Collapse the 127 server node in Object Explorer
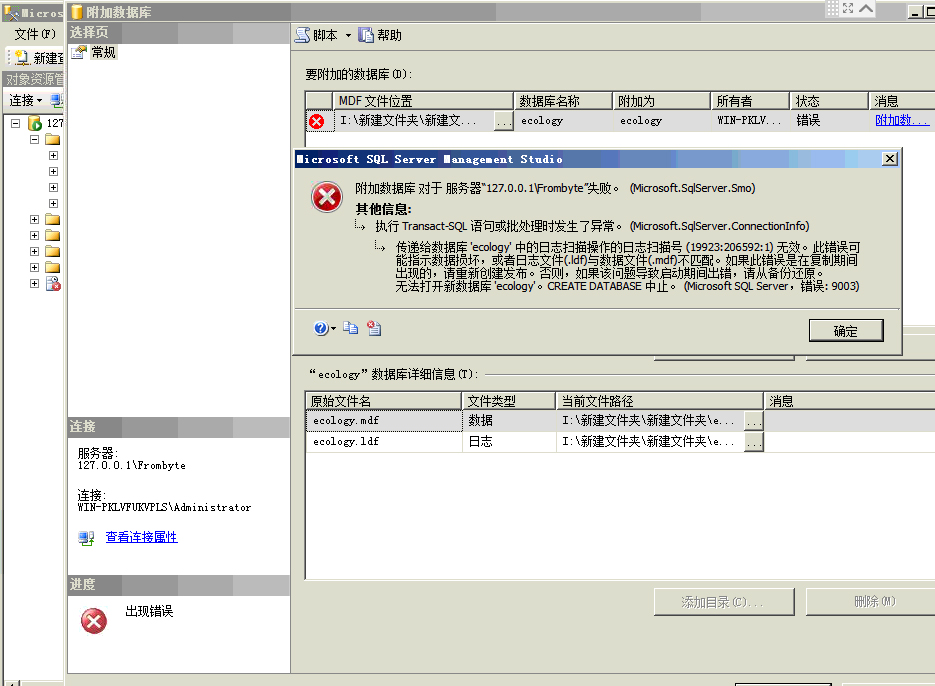 [x=16, y=123]
